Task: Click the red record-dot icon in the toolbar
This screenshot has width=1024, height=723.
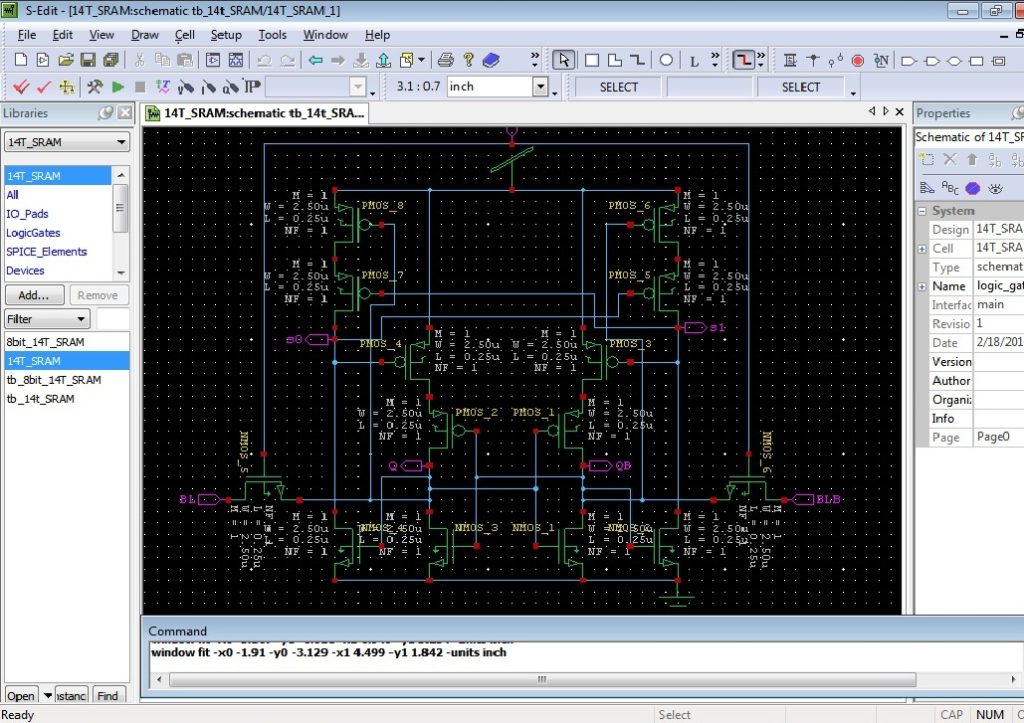Action: 857,60
